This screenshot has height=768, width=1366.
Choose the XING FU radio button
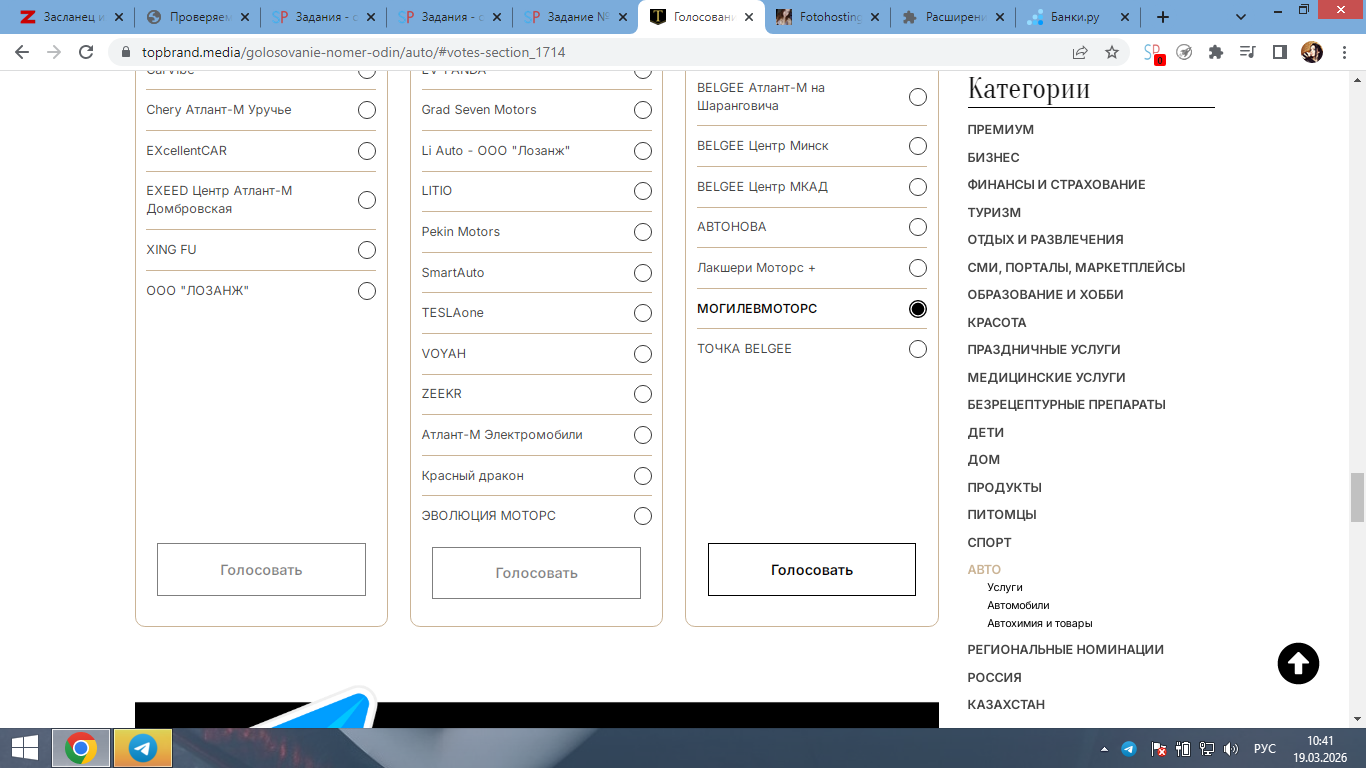(x=367, y=250)
